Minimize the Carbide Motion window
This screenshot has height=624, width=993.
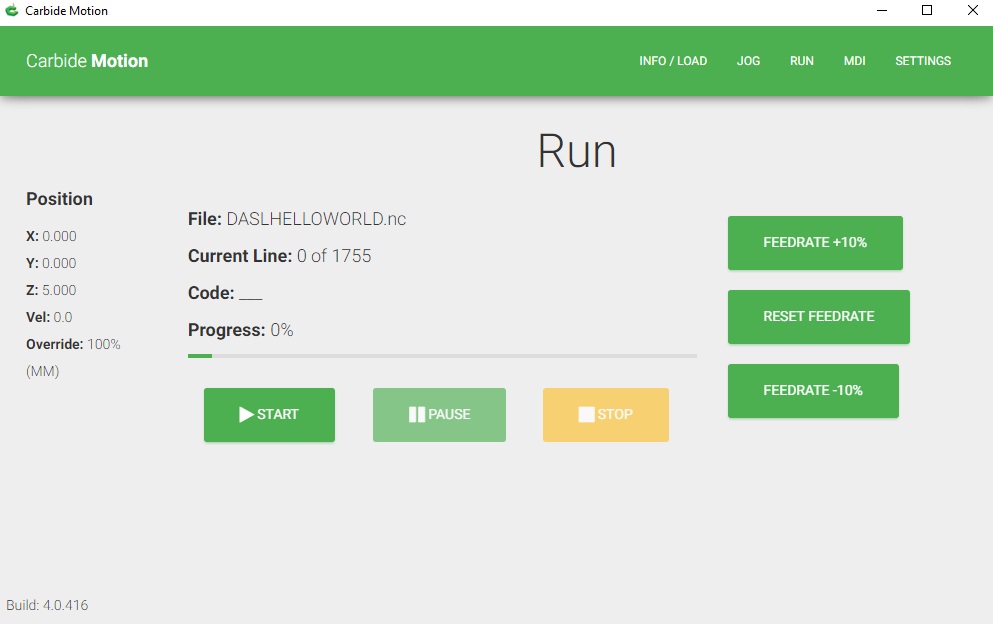[882, 10]
